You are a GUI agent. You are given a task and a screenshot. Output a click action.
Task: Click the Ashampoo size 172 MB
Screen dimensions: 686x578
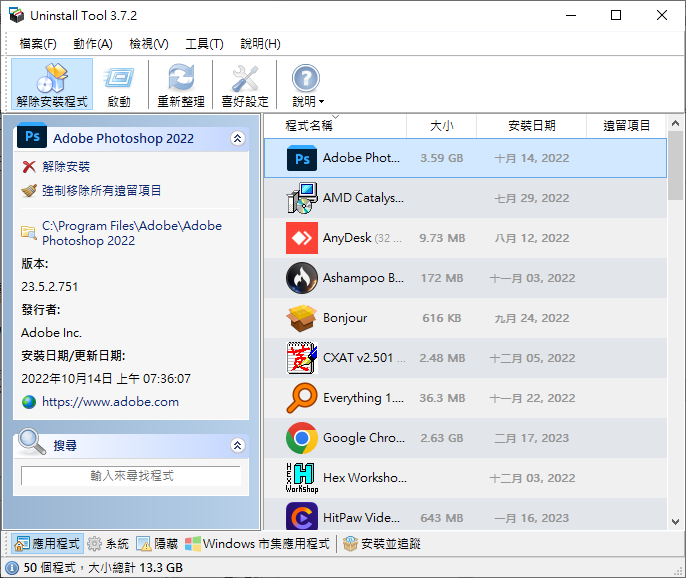[442, 278]
